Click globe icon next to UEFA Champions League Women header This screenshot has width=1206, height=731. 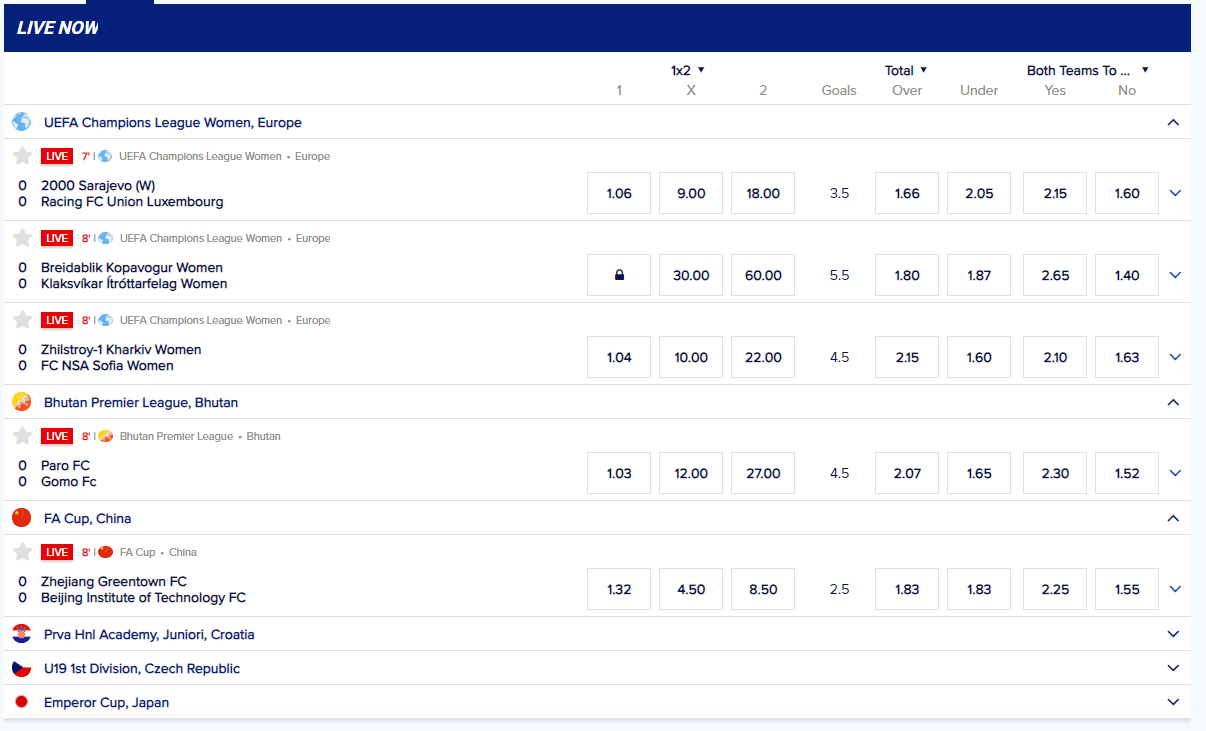(x=22, y=122)
